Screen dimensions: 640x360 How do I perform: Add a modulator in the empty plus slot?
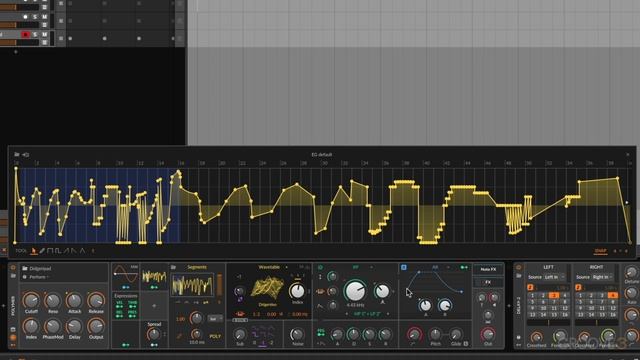click(x=154, y=305)
